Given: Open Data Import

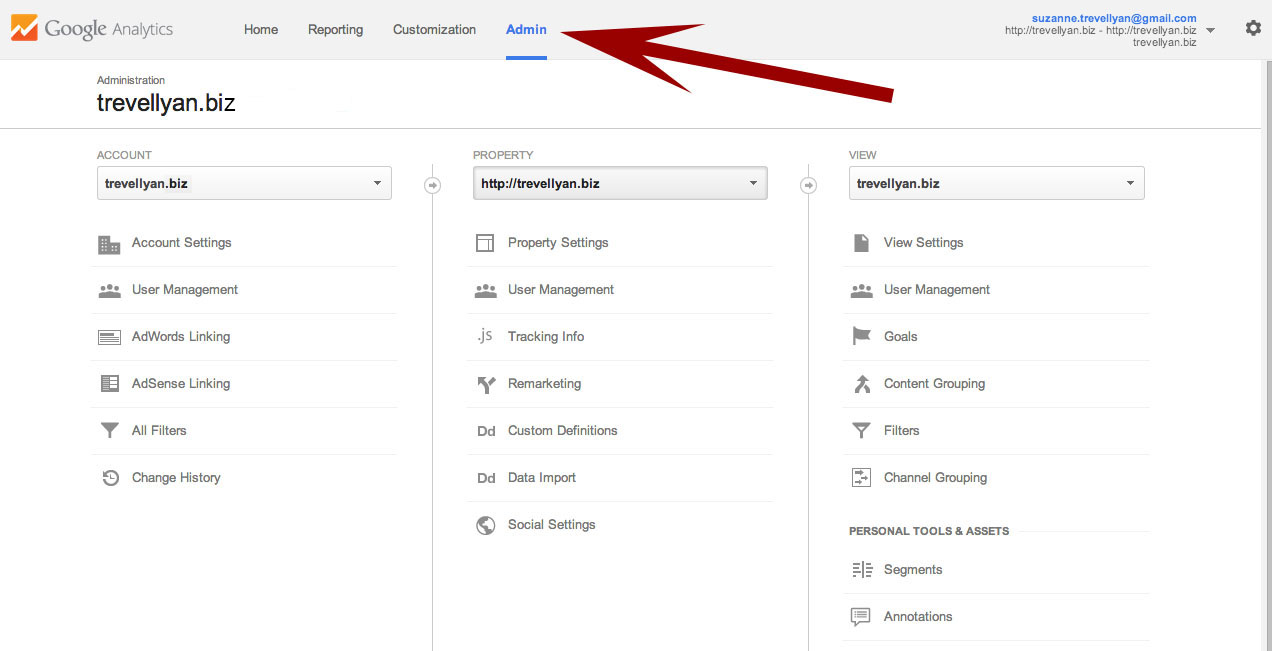Looking at the screenshot, I should pos(542,478).
